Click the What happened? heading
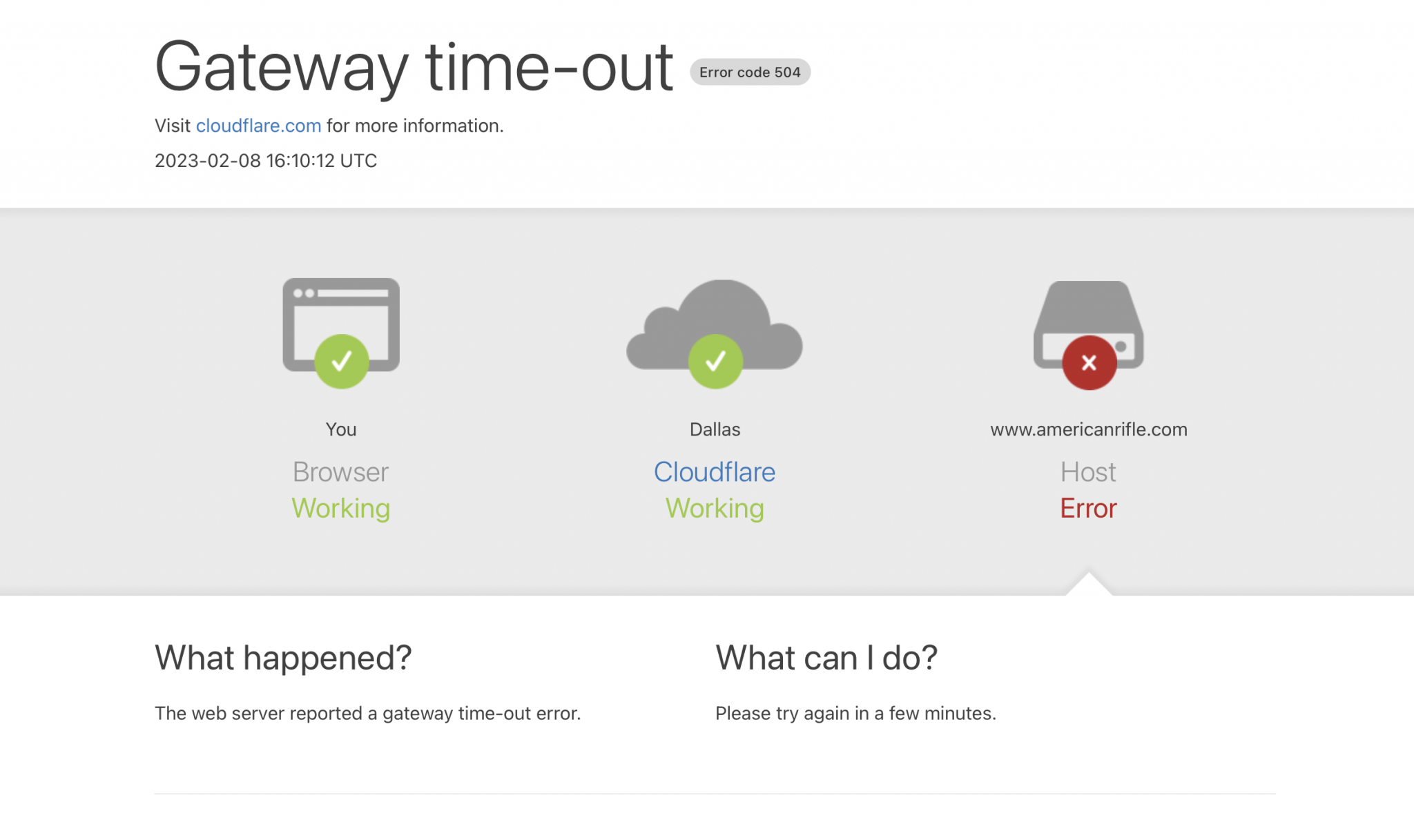This screenshot has width=1414, height=840. [x=283, y=658]
